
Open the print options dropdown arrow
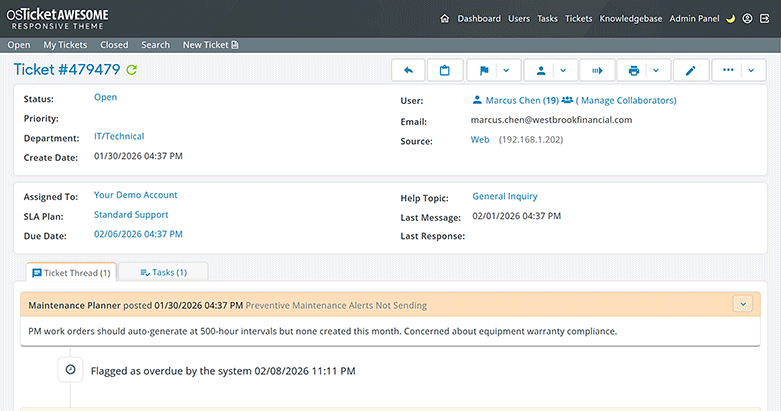click(x=657, y=71)
